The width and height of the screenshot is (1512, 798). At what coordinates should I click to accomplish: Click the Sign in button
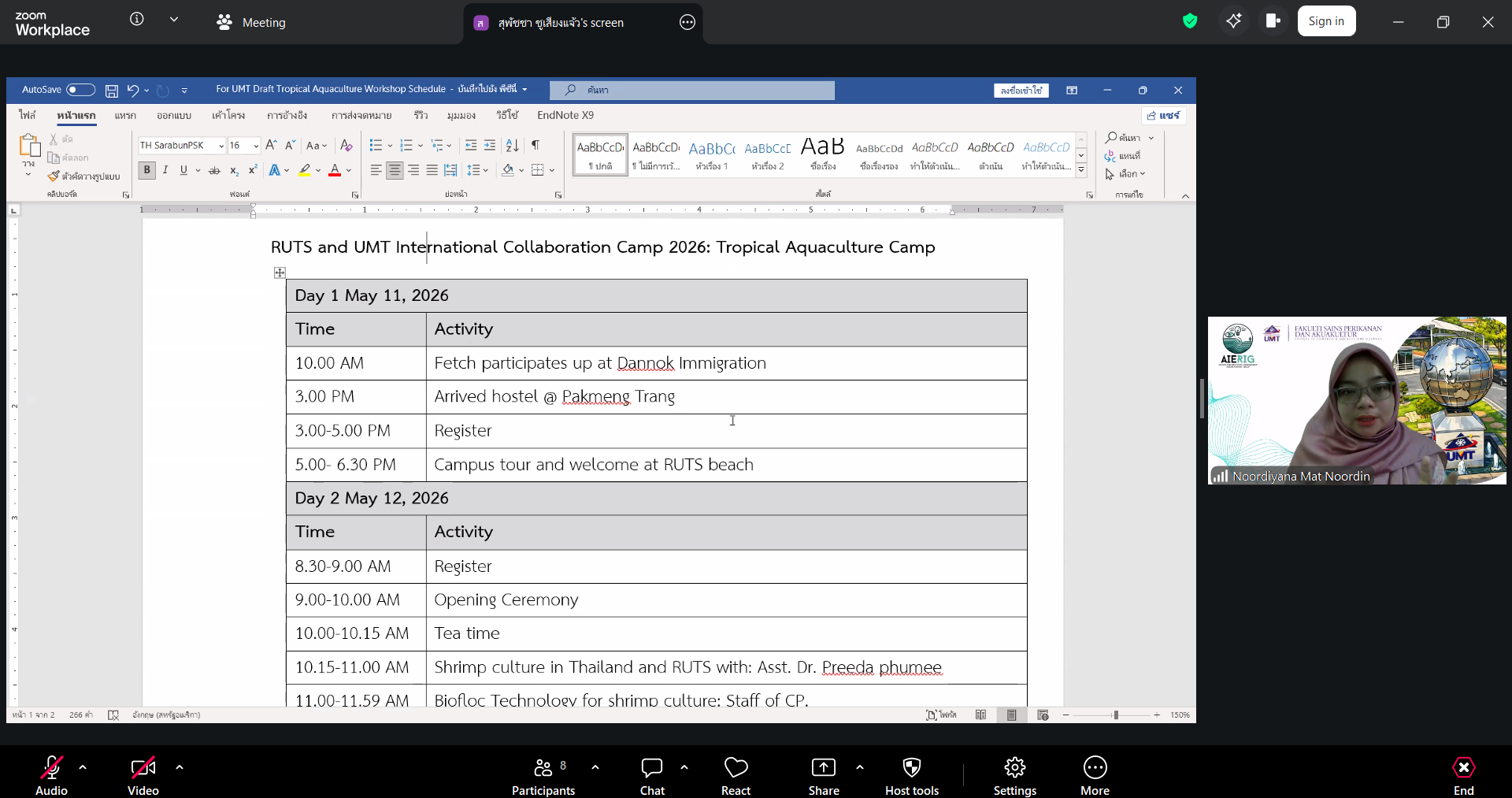1326,21
